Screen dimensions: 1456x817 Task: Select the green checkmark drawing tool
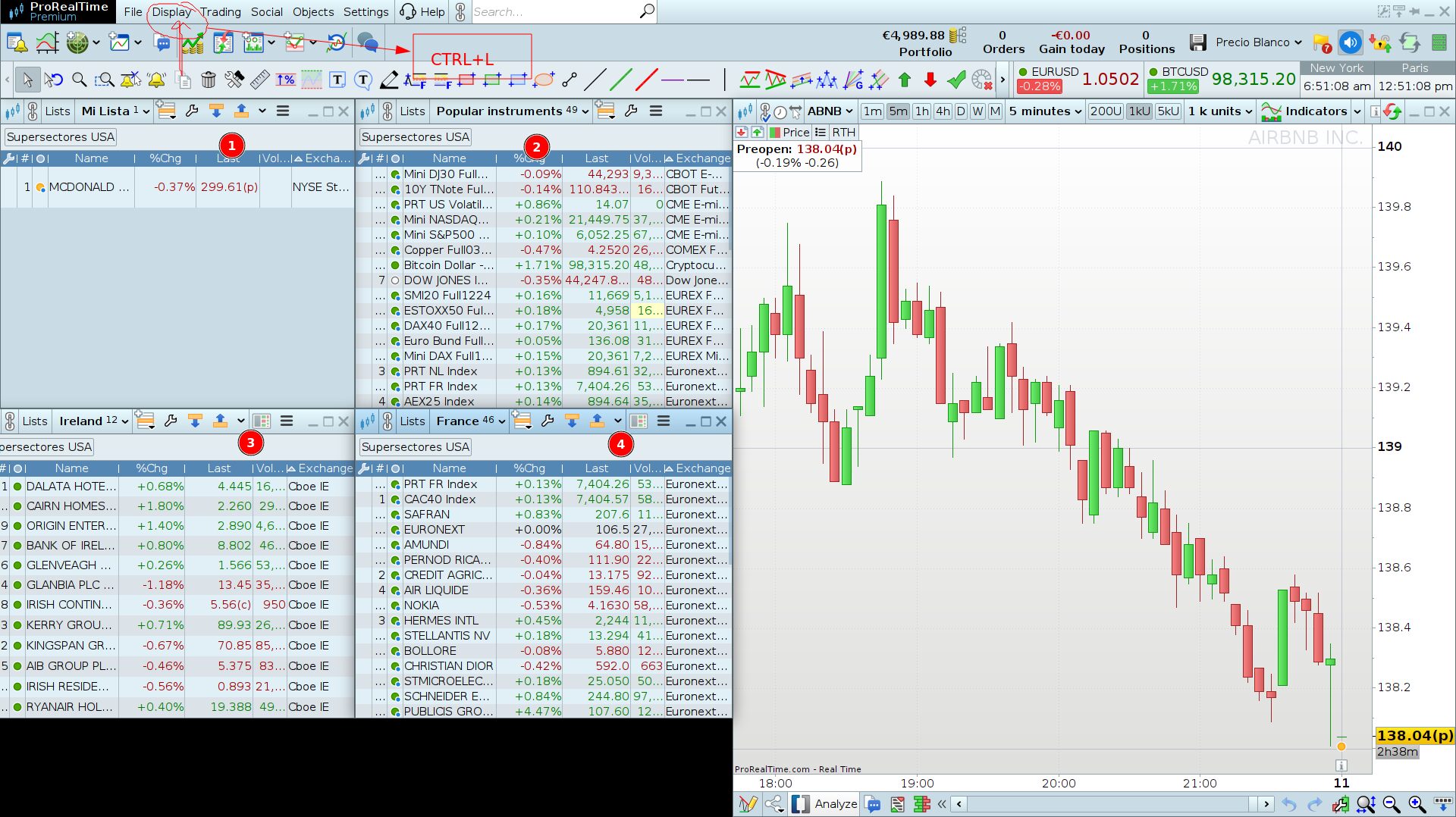(x=956, y=80)
